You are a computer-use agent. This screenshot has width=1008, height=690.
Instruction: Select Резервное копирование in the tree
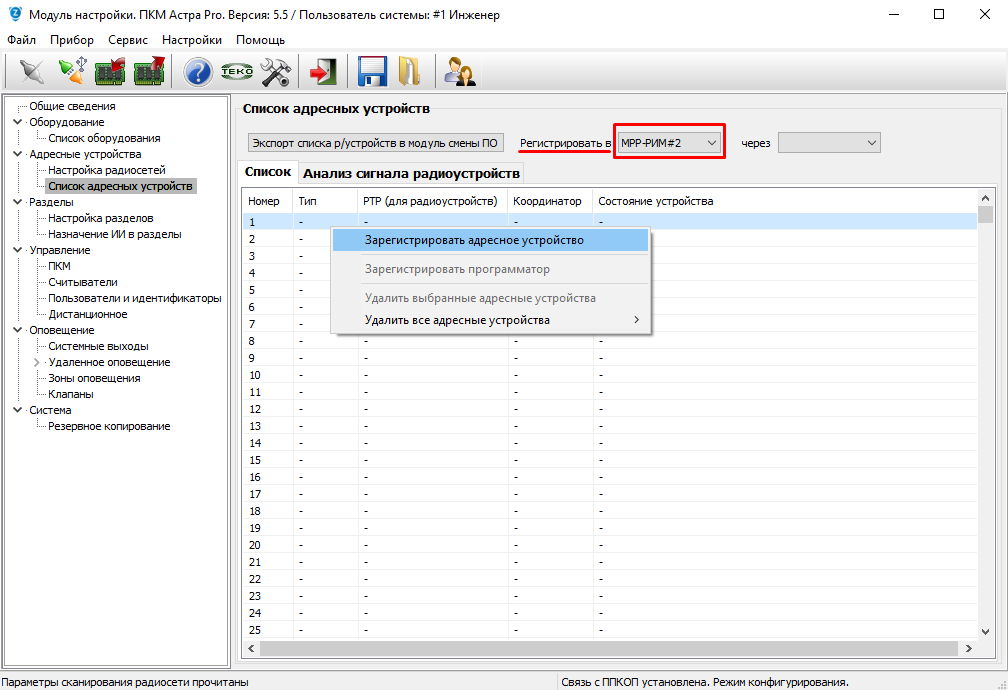coord(109,426)
